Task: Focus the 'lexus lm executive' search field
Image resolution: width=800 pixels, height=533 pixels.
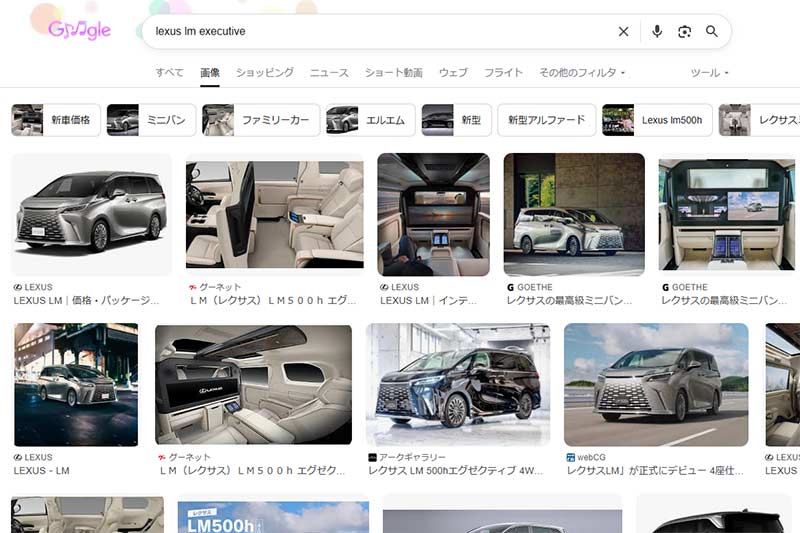Action: click(x=378, y=32)
